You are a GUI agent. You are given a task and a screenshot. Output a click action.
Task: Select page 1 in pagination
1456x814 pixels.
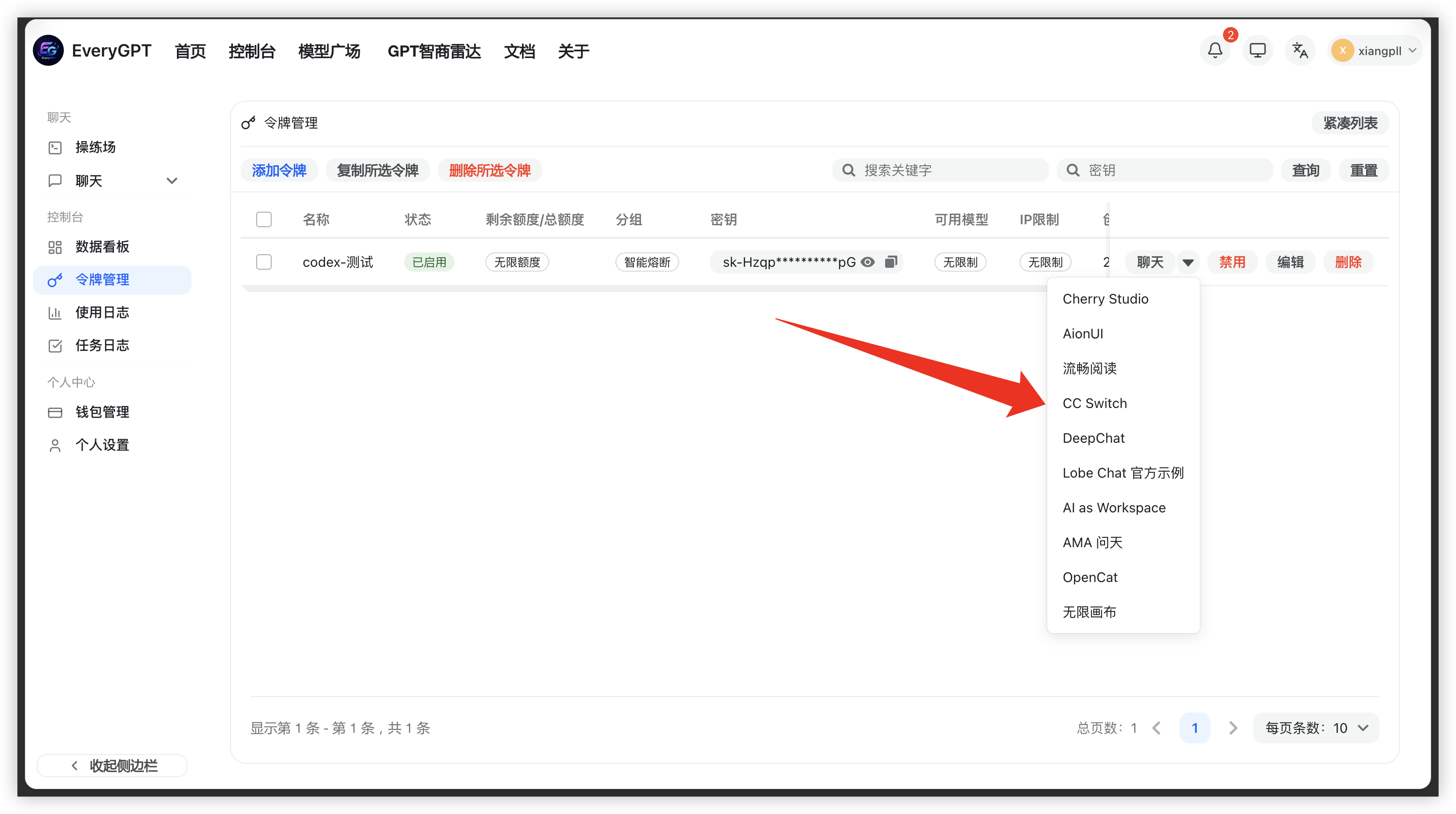(x=1194, y=727)
